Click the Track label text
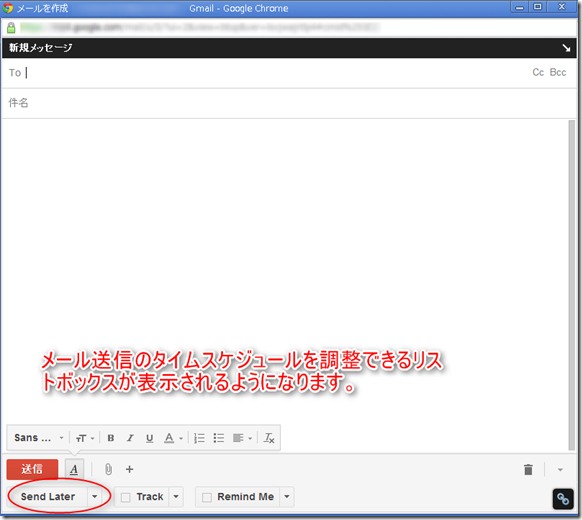The image size is (582, 520). click(150, 497)
